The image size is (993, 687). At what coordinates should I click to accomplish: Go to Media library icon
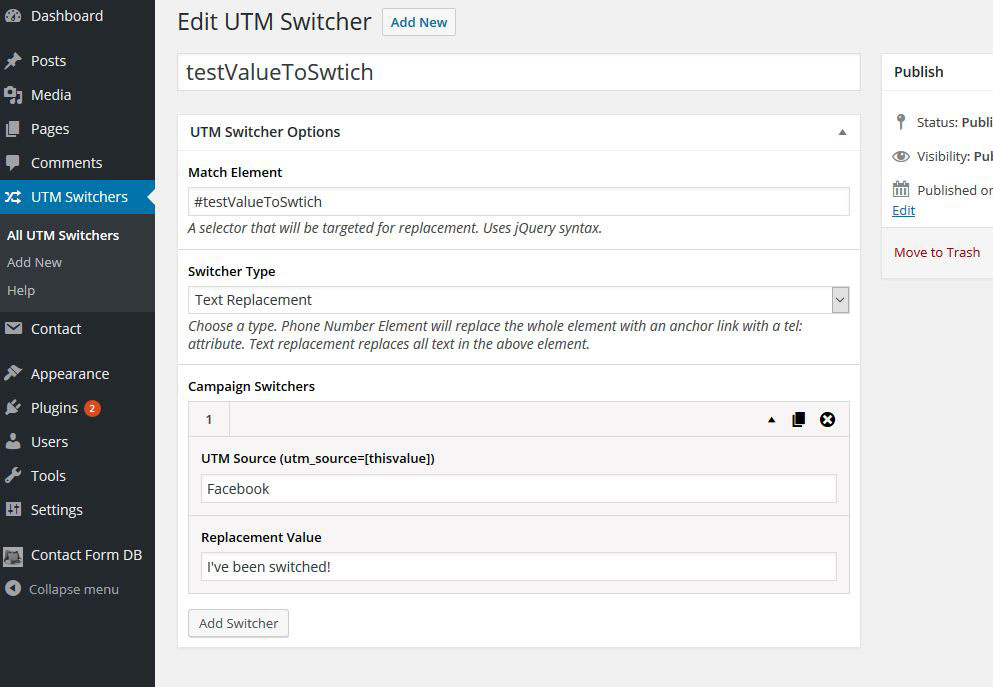(13, 95)
